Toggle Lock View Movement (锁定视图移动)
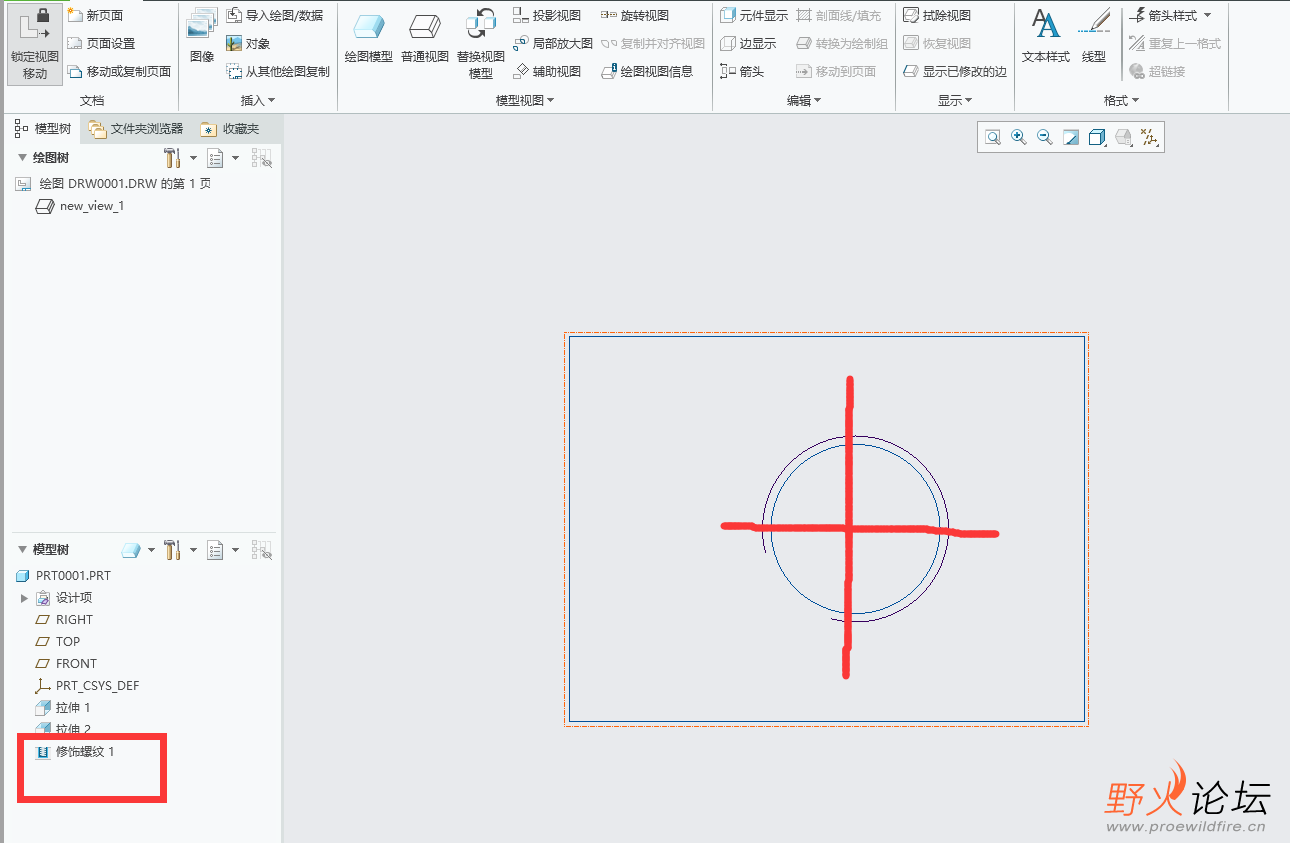Image resolution: width=1290 pixels, height=843 pixels. tap(35, 44)
